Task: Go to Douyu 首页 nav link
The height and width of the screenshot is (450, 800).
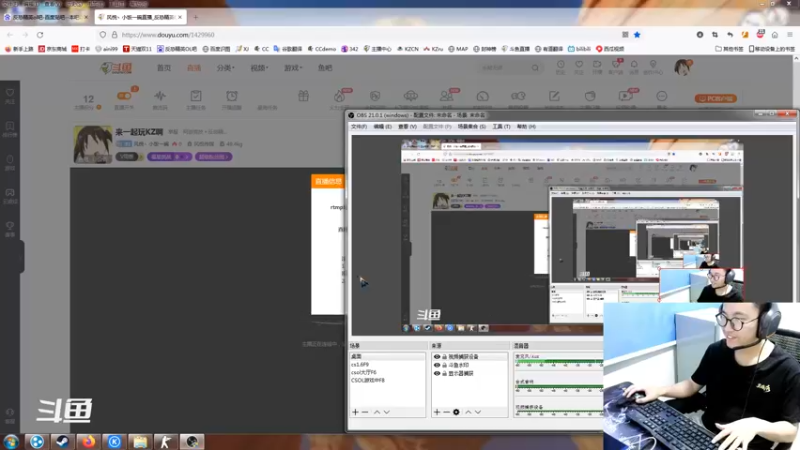Action: coord(164,68)
